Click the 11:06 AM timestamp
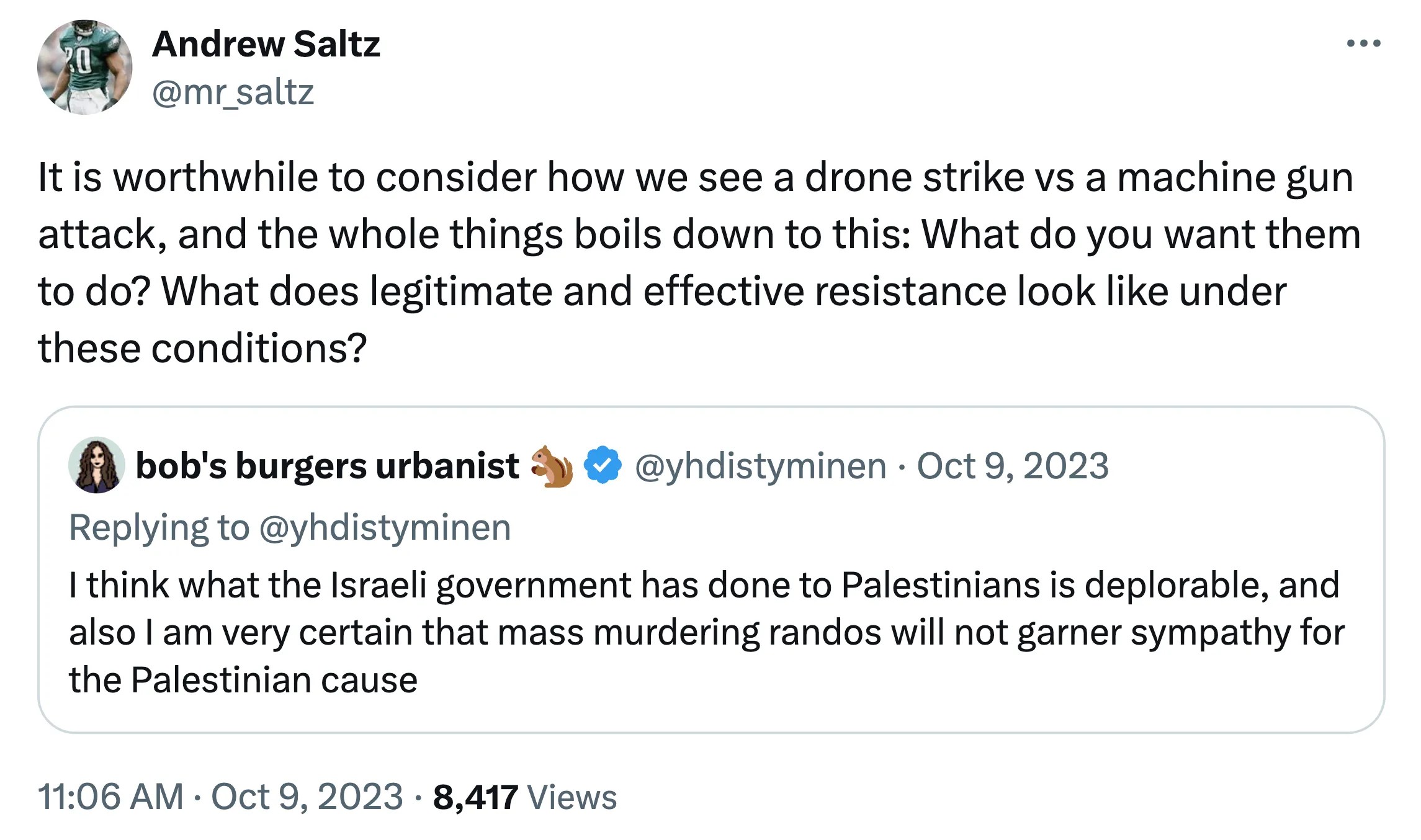 point(110,797)
